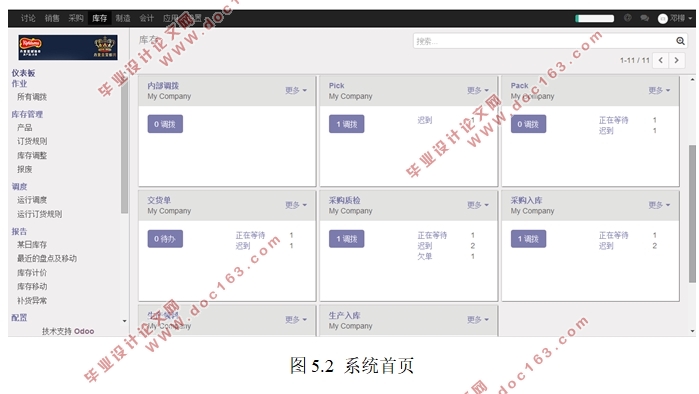699x394 pixels.
Task: Click 迟到 link in Pick card
Action: click(x=424, y=120)
